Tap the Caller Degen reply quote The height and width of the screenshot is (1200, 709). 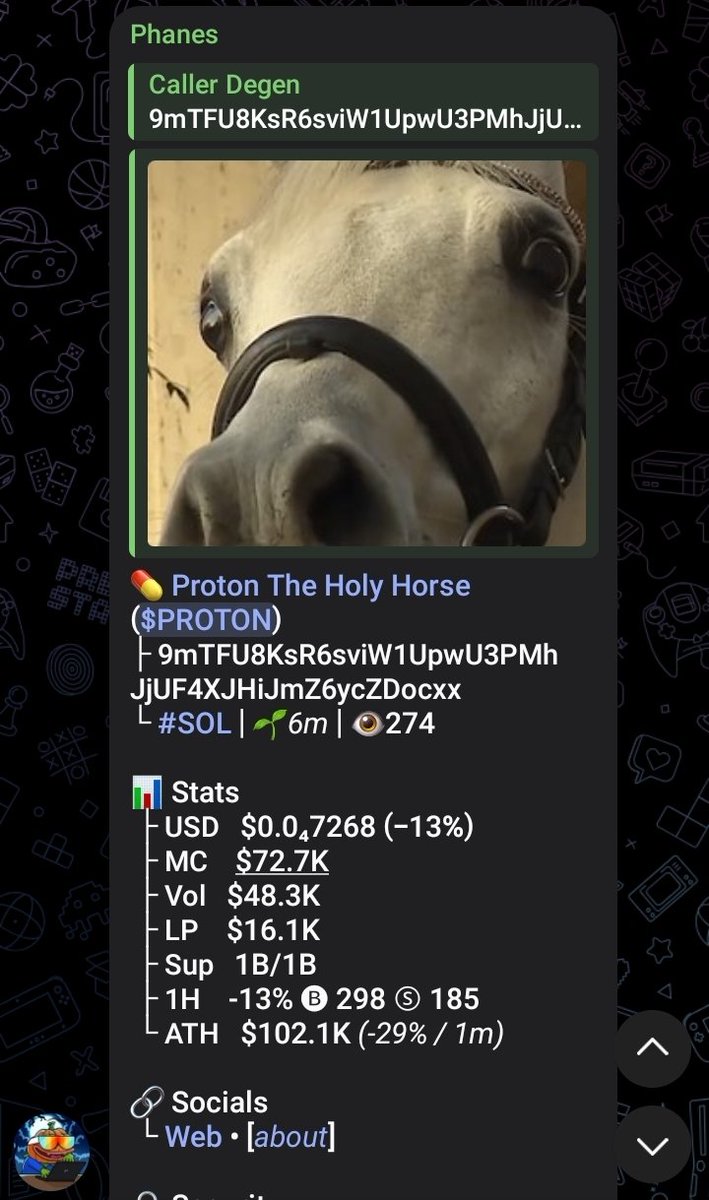pos(364,101)
